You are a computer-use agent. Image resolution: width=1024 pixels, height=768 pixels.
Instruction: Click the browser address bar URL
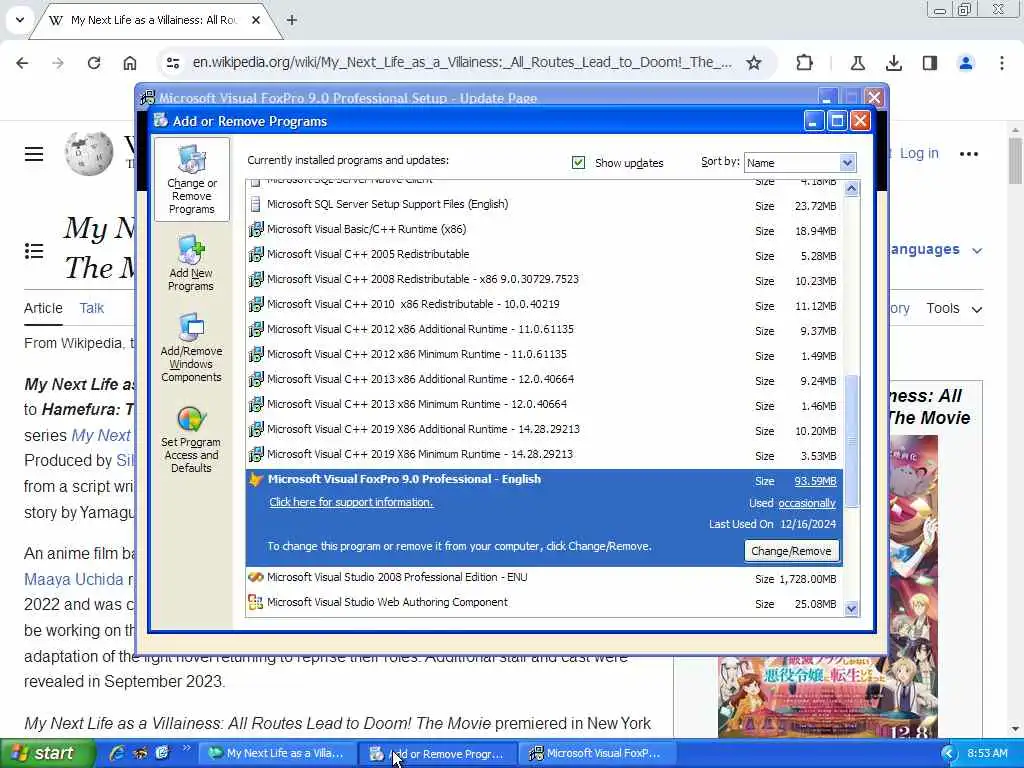pos(462,63)
